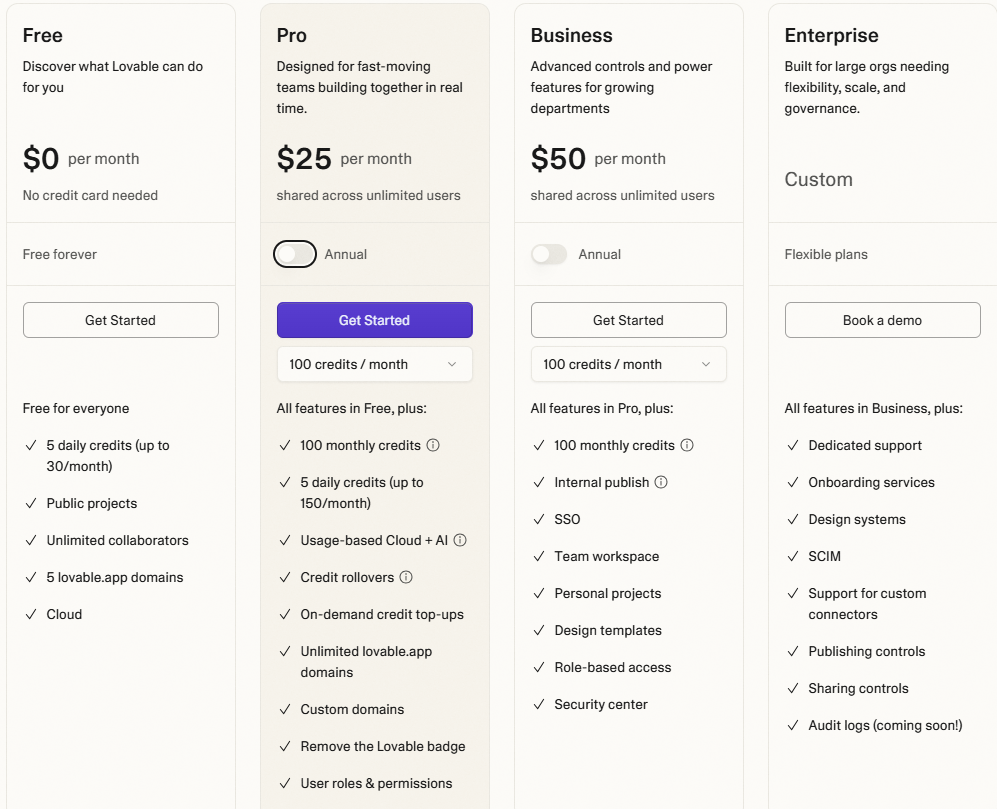Open the info icon next to Internal publish

pyautogui.click(x=659, y=482)
